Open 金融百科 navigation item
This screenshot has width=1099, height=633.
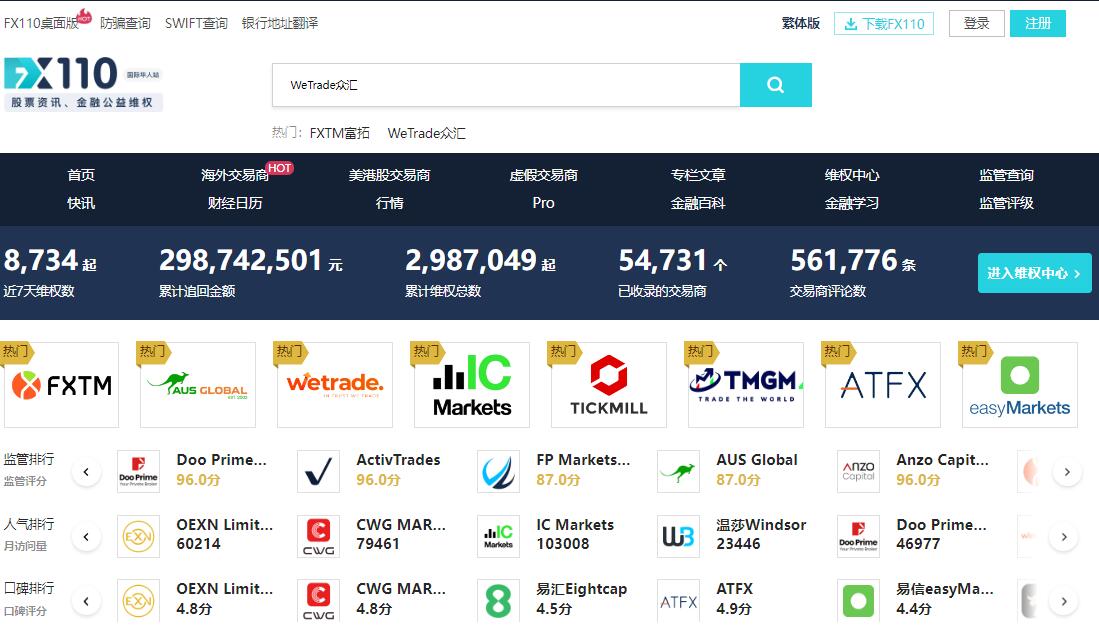pyautogui.click(x=697, y=203)
